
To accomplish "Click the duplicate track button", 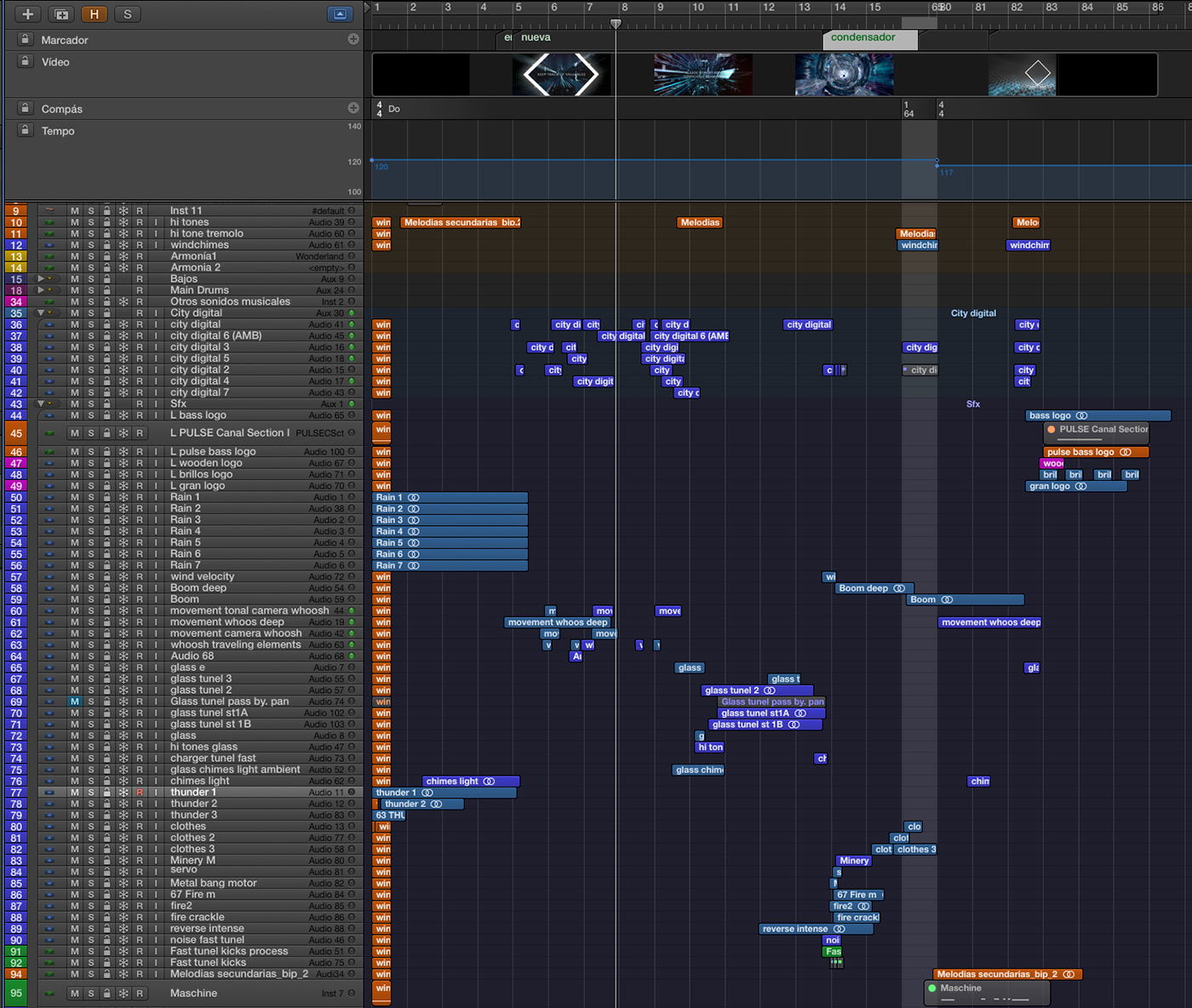I will (61, 14).
